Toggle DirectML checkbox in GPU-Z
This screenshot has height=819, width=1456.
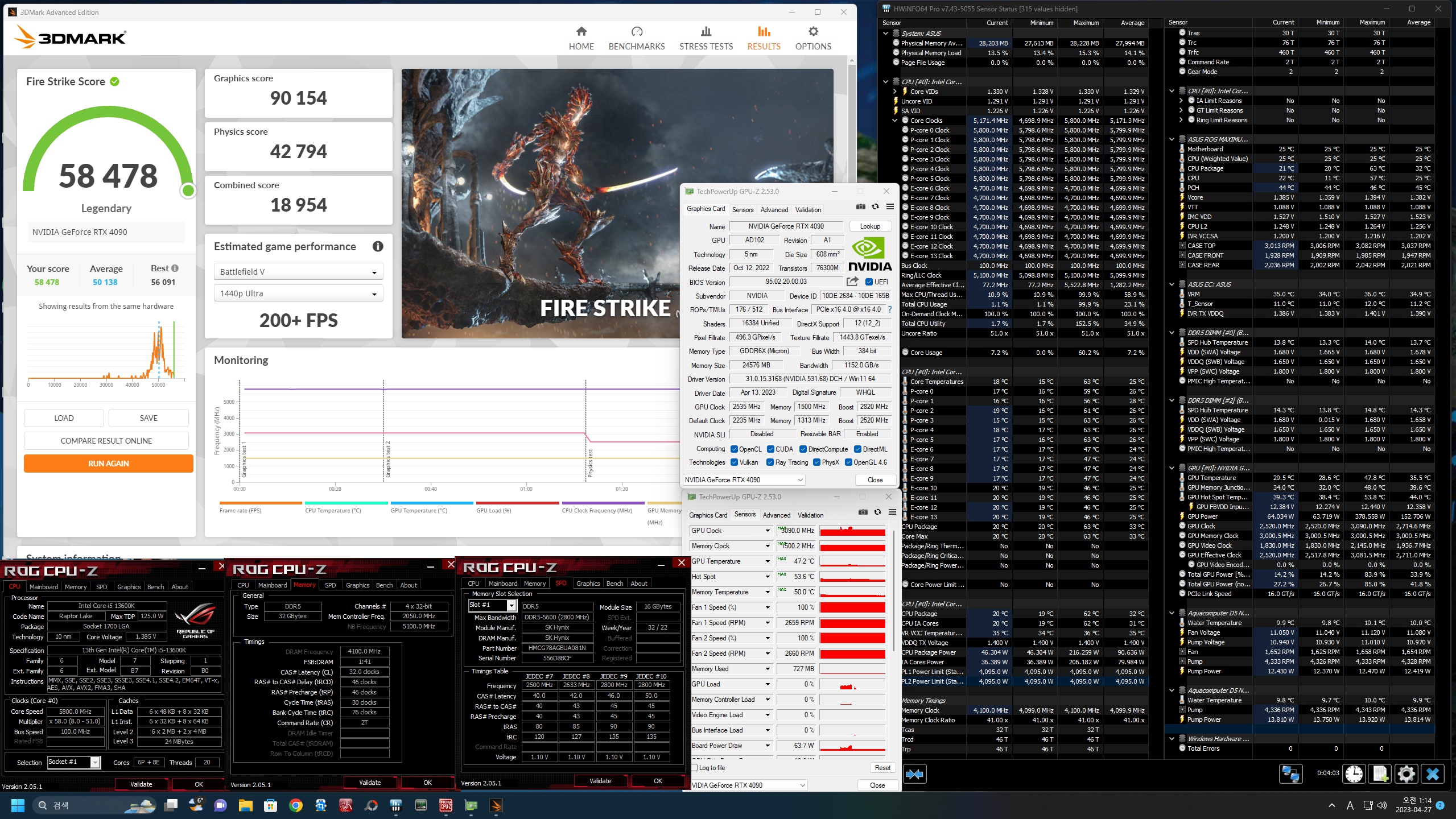[x=857, y=449]
